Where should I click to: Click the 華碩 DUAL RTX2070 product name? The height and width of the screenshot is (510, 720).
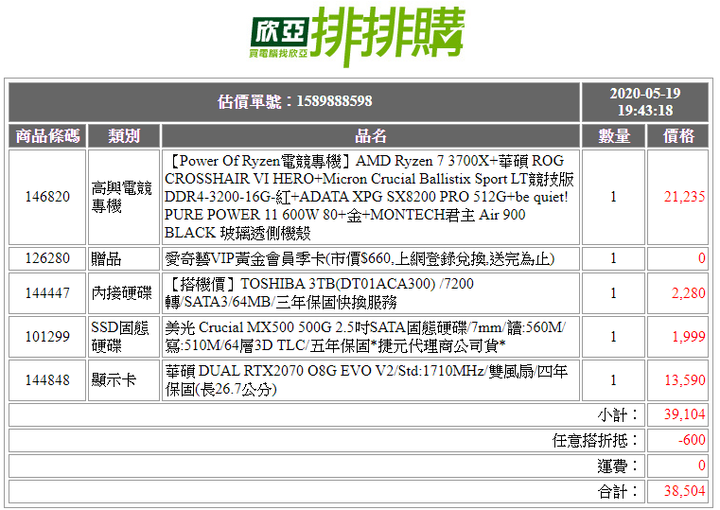[x=371, y=380]
